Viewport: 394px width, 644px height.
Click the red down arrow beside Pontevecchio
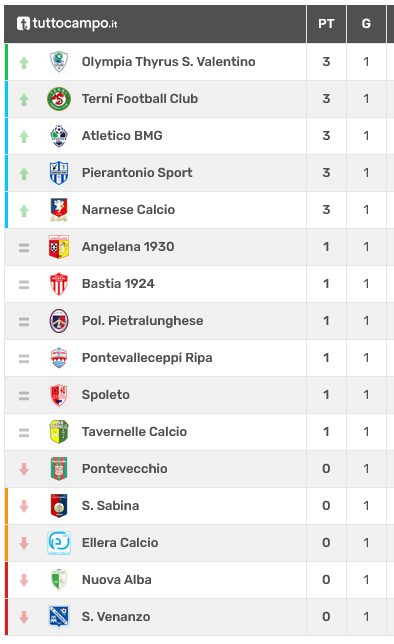point(24,469)
